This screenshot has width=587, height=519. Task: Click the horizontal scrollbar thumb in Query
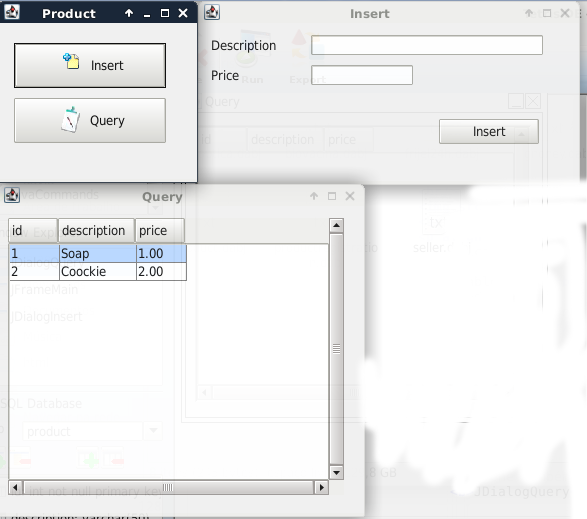168,488
